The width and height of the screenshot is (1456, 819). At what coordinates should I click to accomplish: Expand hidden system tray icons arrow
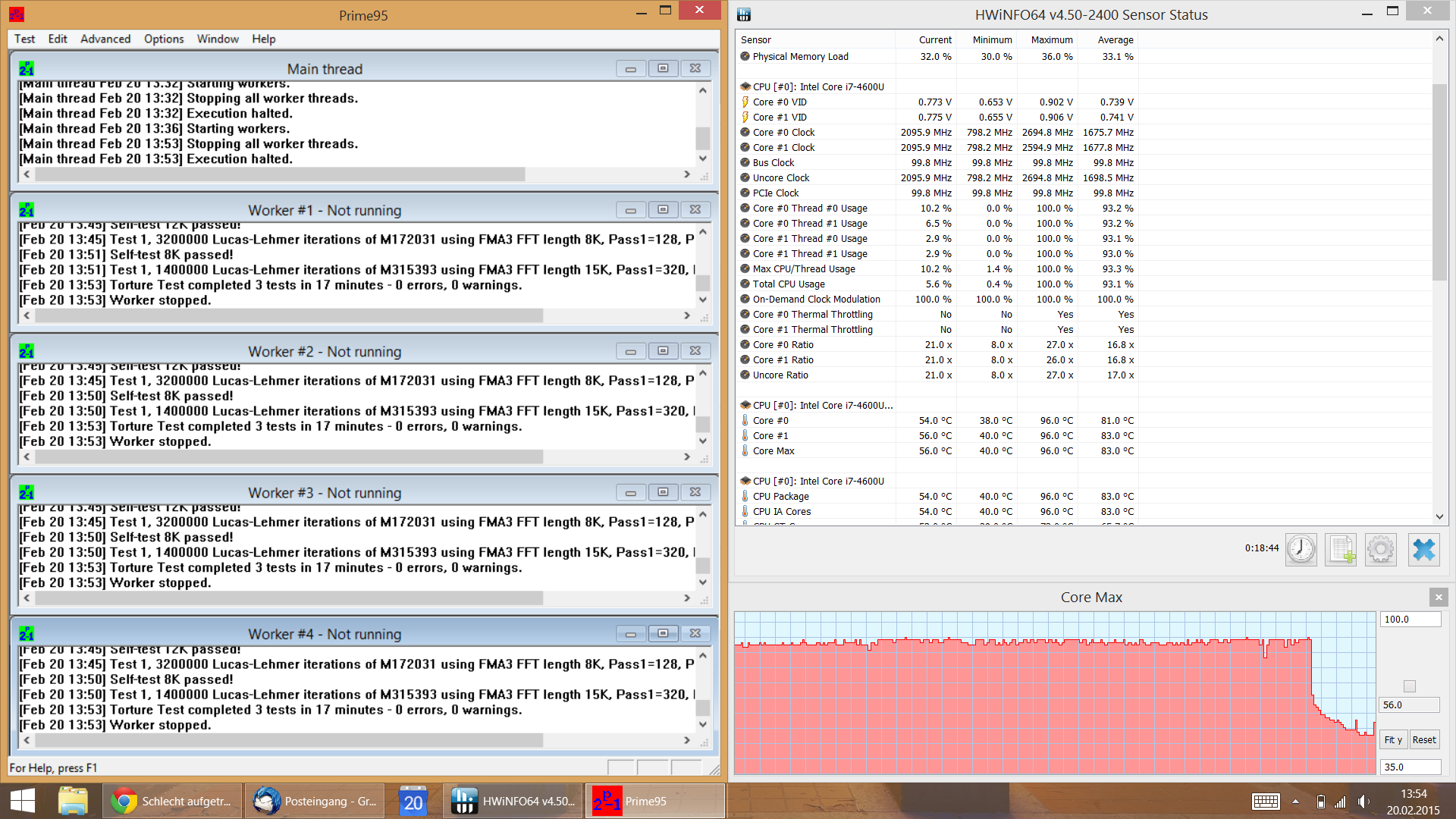point(1295,802)
